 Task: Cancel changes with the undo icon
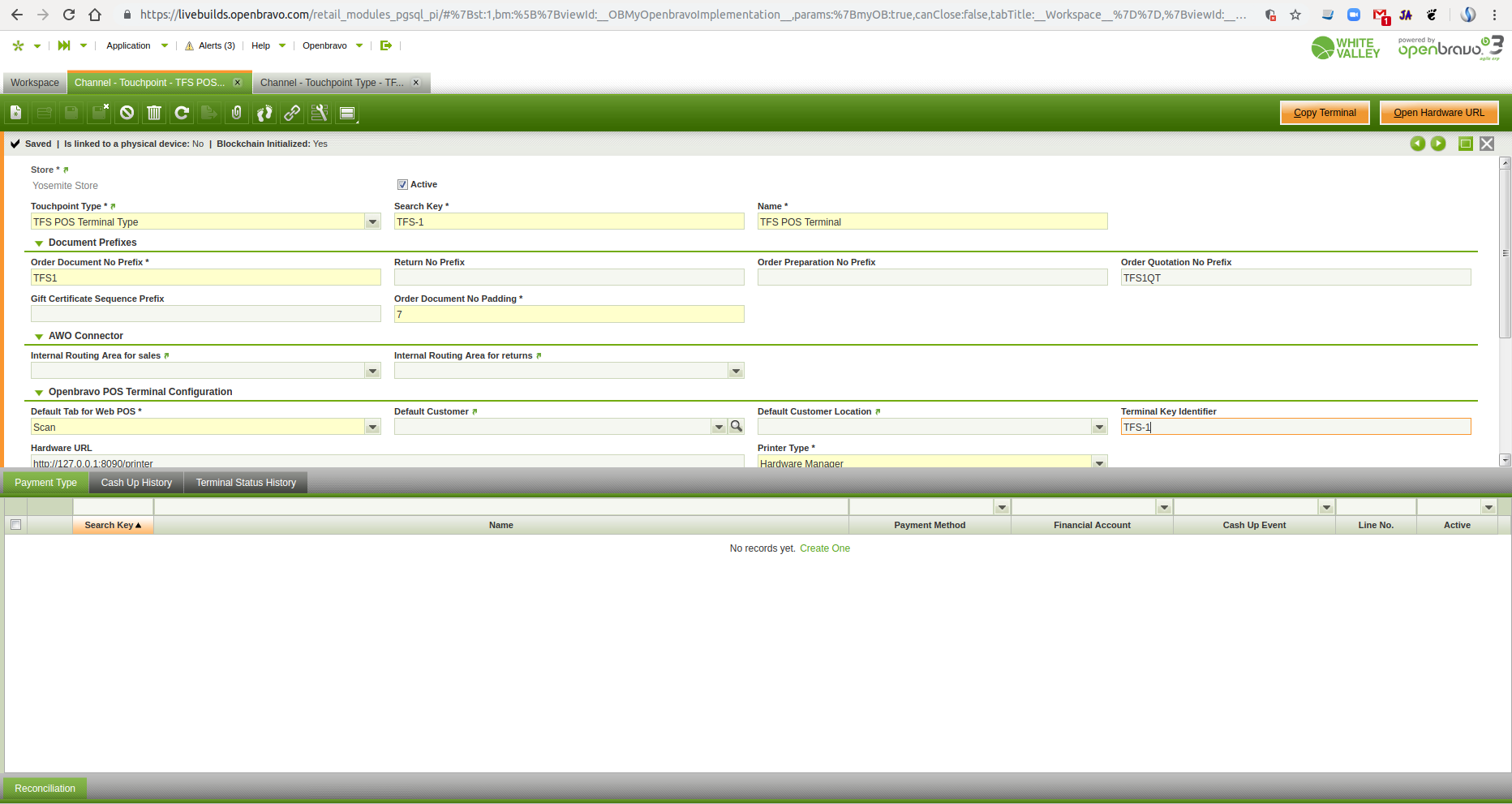click(127, 113)
